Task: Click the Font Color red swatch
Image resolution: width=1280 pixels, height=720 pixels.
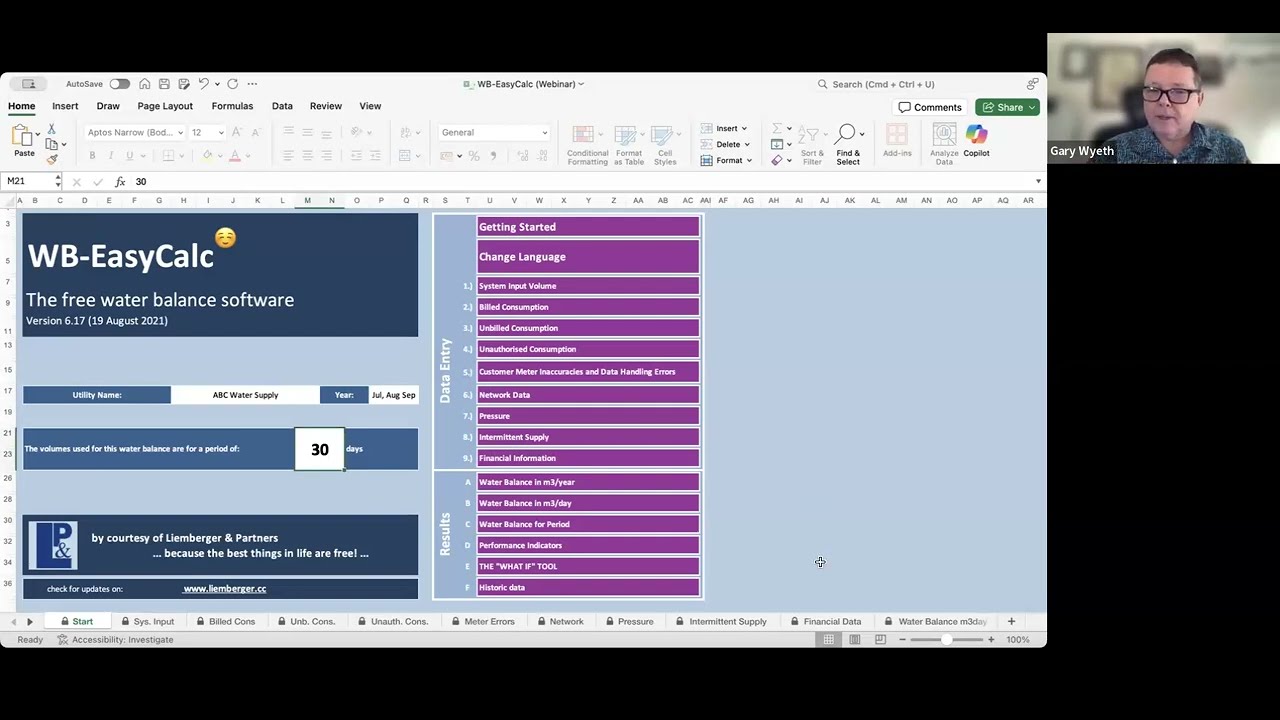Action: tap(234, 156)
